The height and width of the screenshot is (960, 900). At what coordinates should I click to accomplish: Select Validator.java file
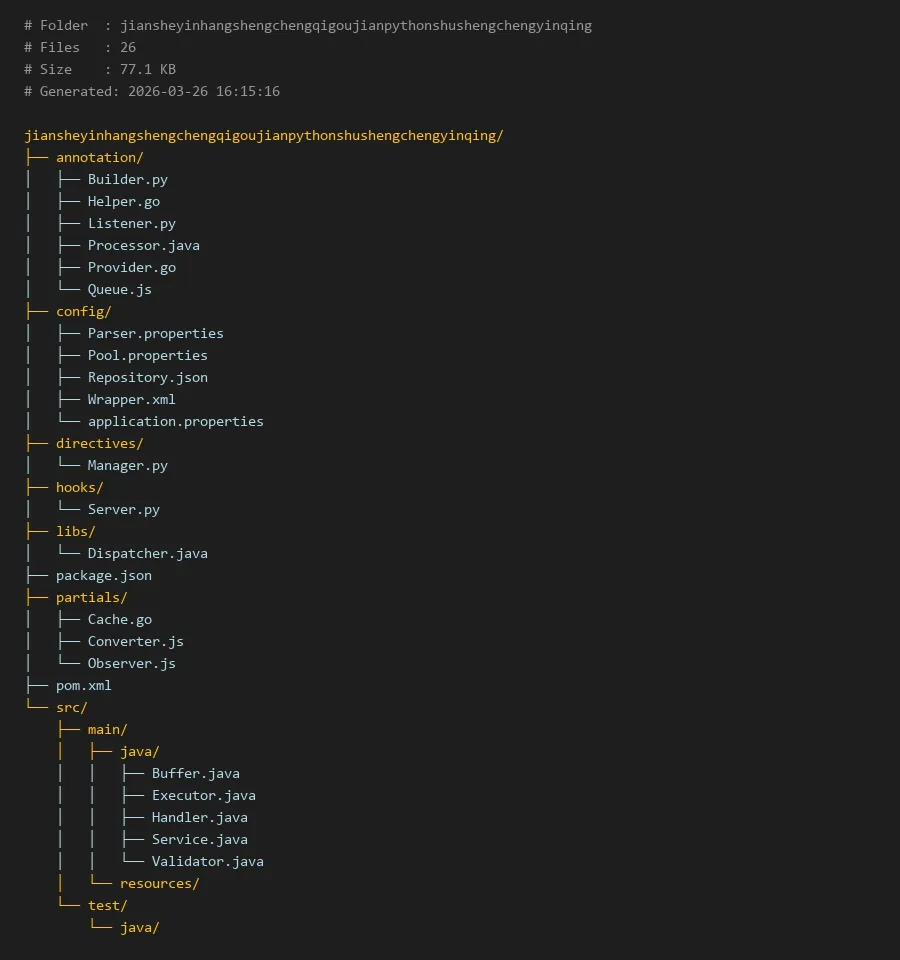coord(207,861)
